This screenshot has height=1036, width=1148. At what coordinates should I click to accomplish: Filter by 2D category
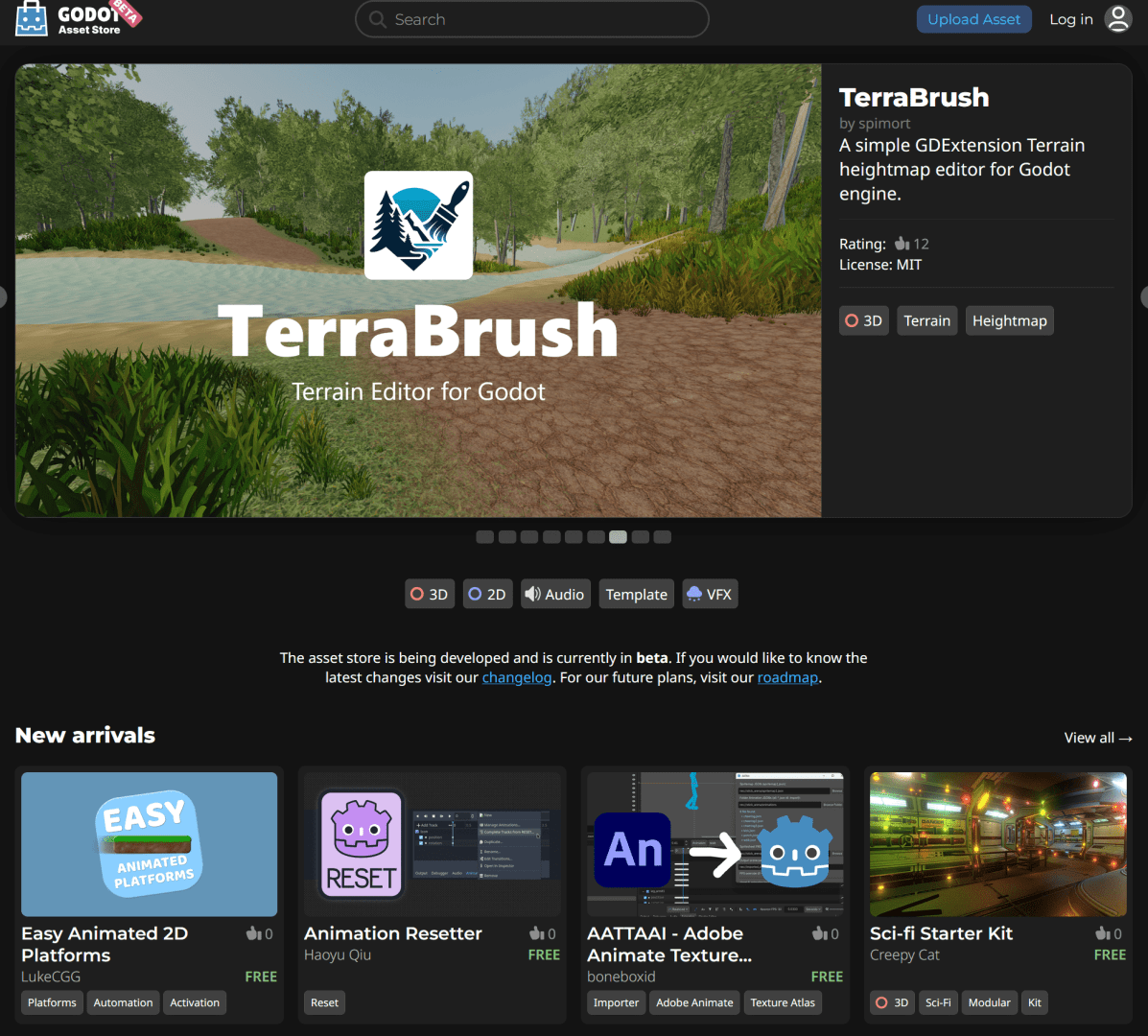click(487, 594)
